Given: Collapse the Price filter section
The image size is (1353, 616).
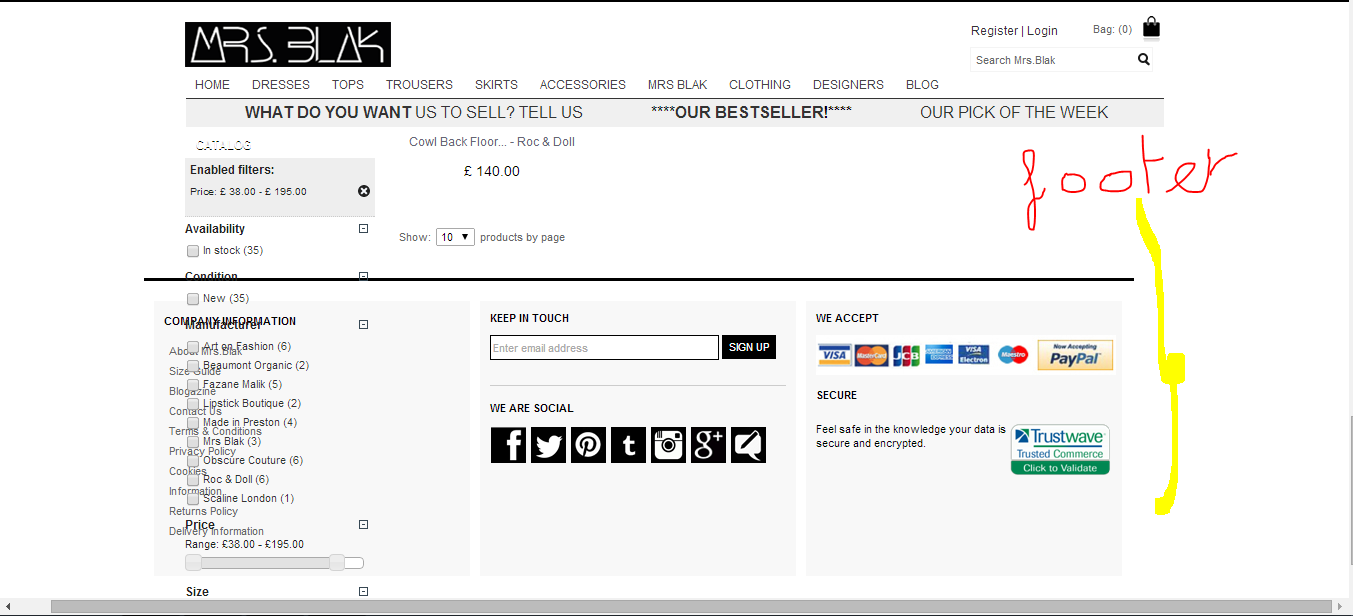Looking at the screenshot, I should (364, 524).
